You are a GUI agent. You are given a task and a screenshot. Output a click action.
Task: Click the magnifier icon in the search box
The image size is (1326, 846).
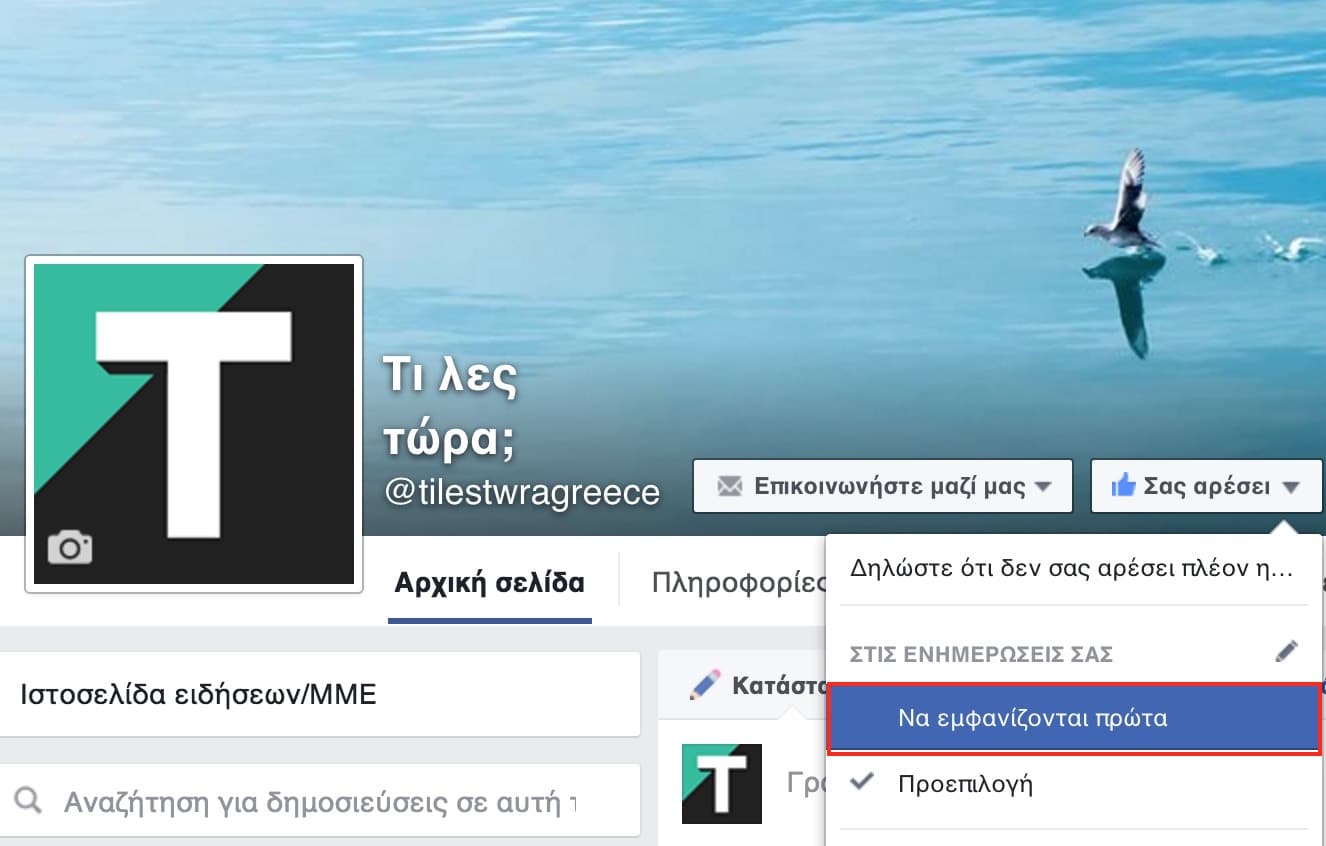pyautogui.click(x=29, y=800)
